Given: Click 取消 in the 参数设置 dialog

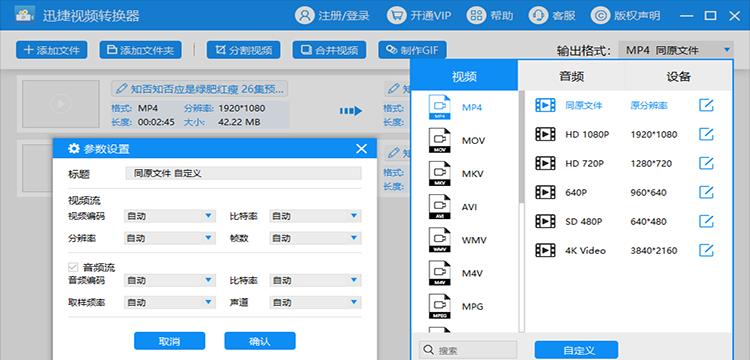Looking at the screenshot, I should [169, 341].
